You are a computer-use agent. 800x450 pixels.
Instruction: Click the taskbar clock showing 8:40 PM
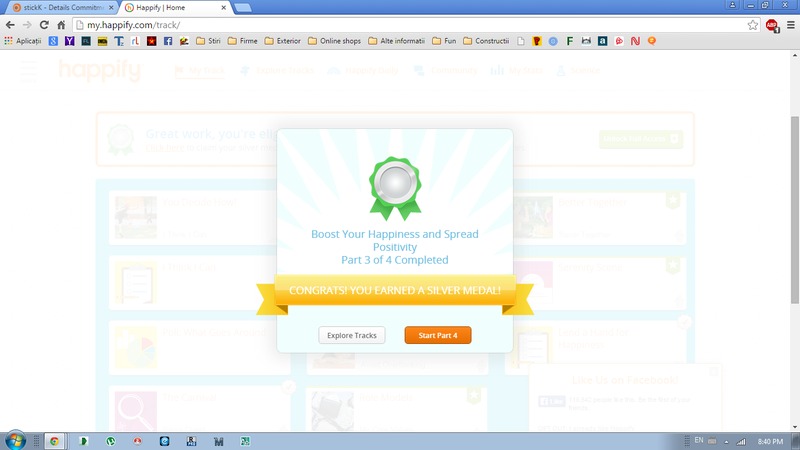pyautogui.click(x=770, y=441)
